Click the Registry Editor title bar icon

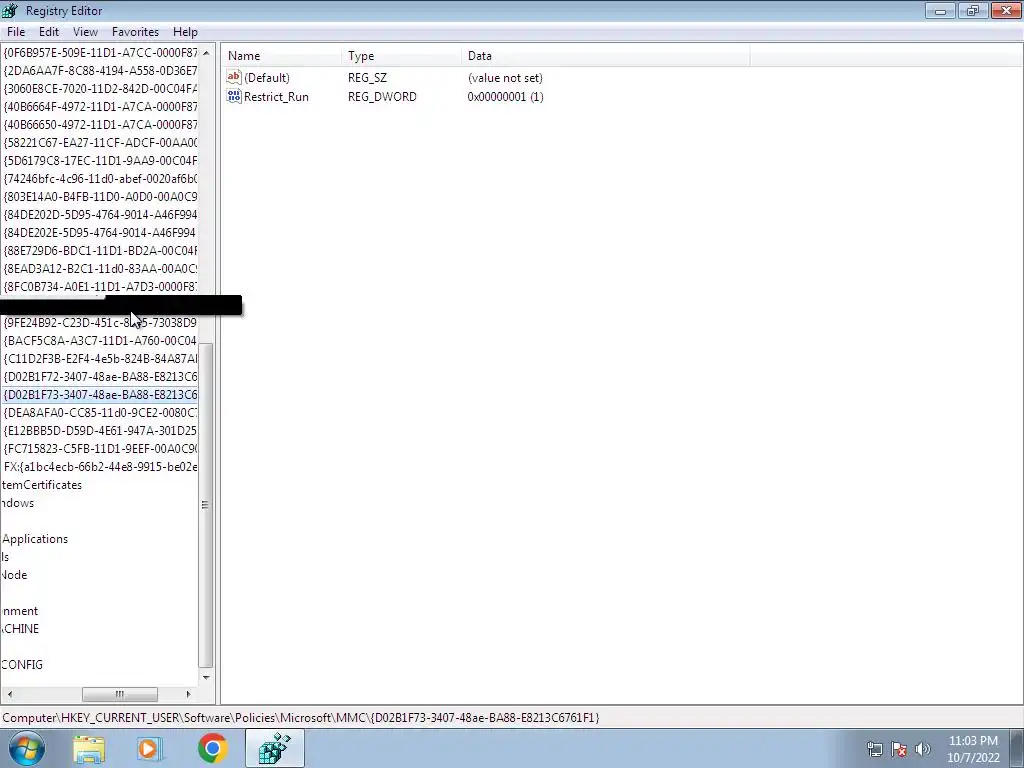pyautogui.click(x=10, y=10)
